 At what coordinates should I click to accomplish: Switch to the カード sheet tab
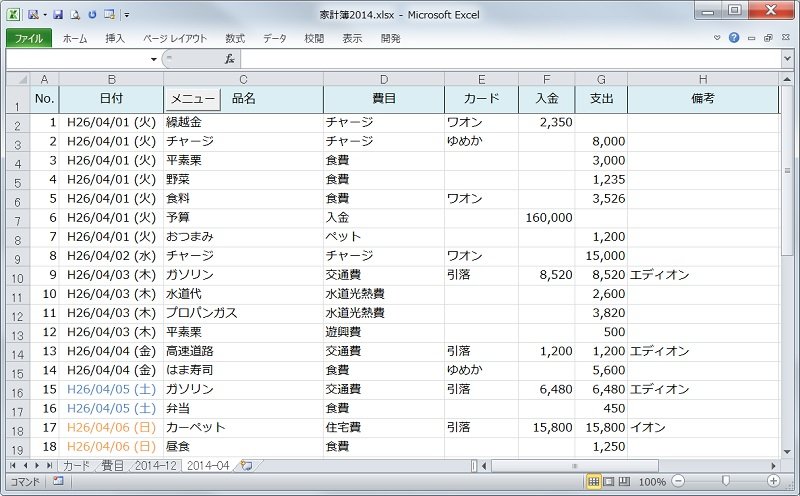[76, 465]
